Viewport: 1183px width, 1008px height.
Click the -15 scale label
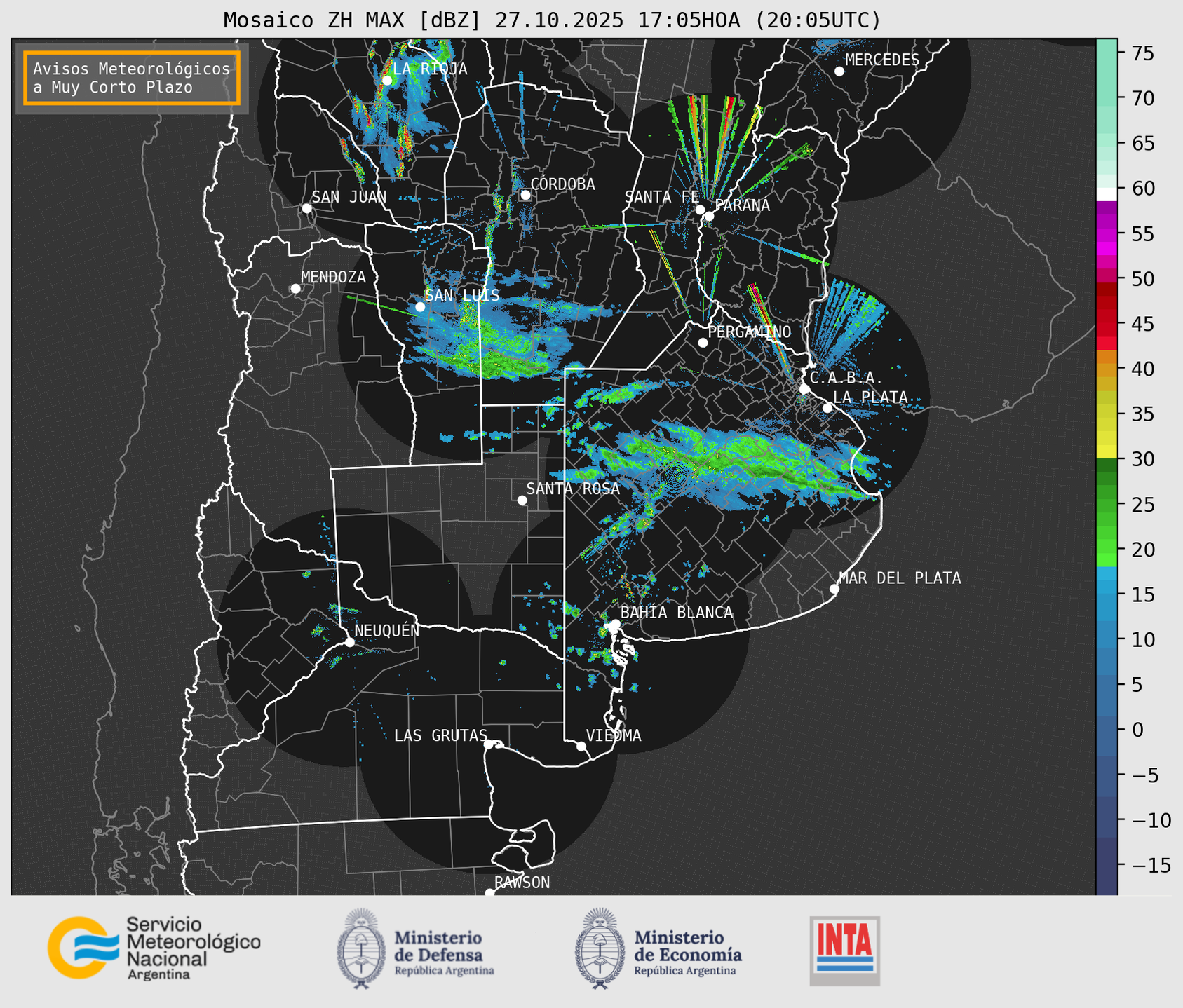click(1150, 865)
